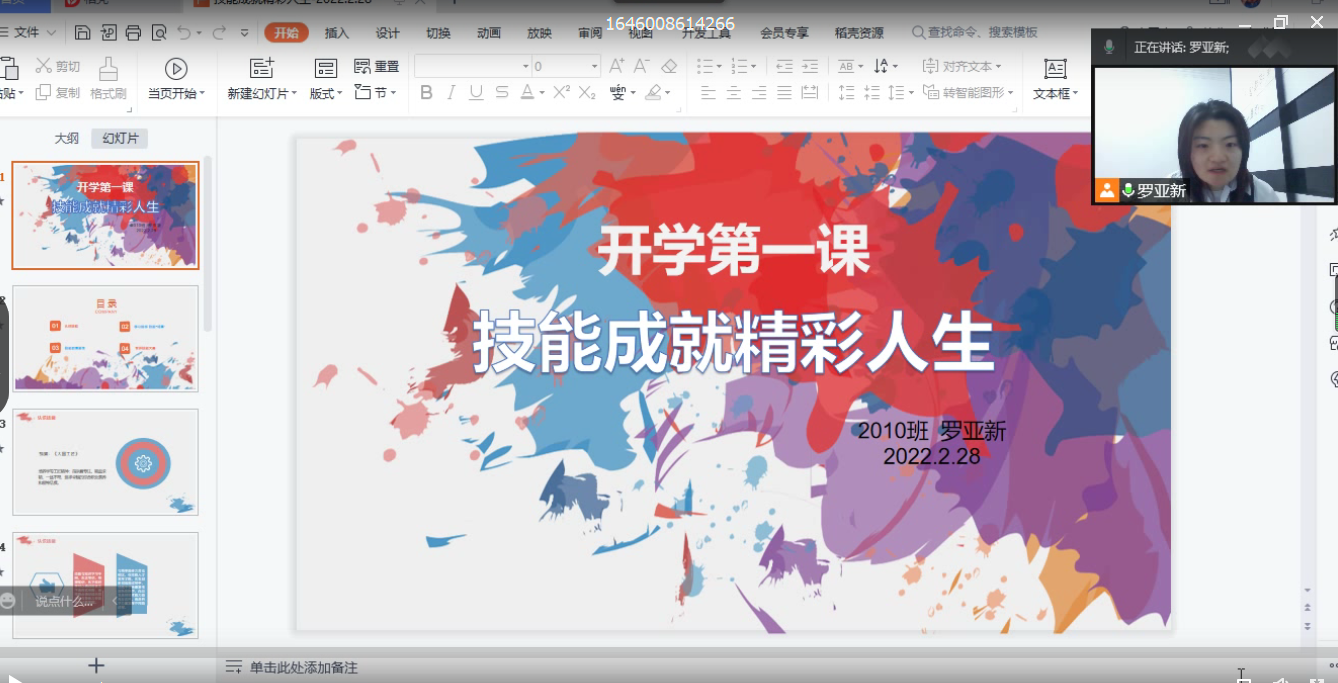Viewport: 1338px width, 683px height.
Task: Click the add new slide plus icon
Action: coord(96,665)
